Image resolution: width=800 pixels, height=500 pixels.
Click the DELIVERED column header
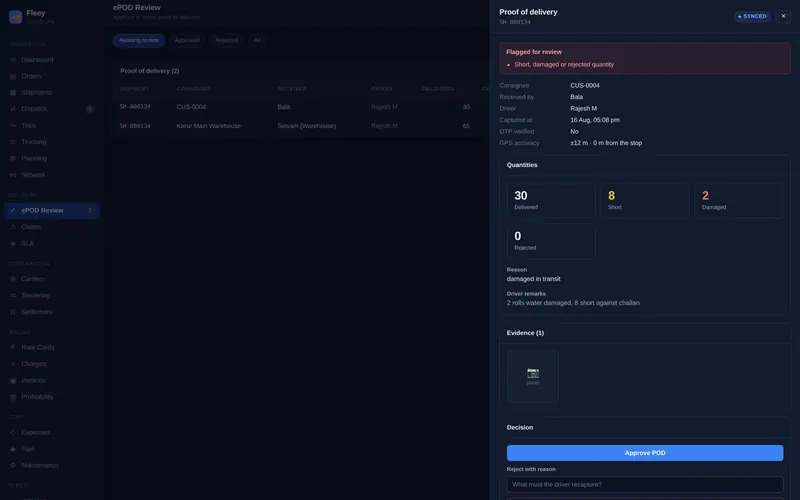[x=438, y=89]
